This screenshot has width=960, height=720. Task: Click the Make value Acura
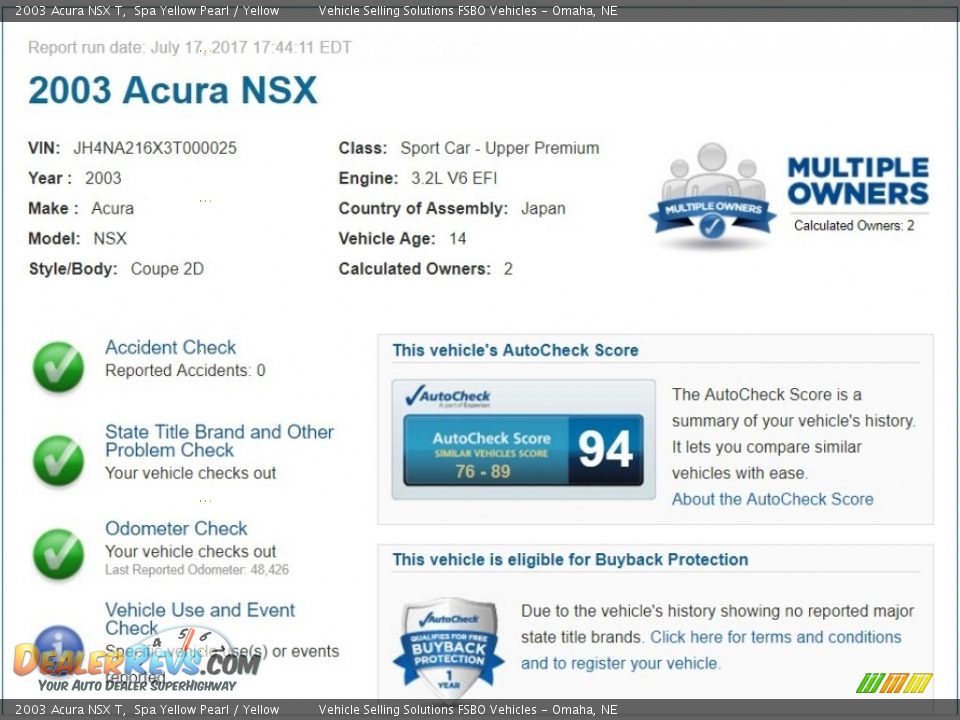pos(113,208)
